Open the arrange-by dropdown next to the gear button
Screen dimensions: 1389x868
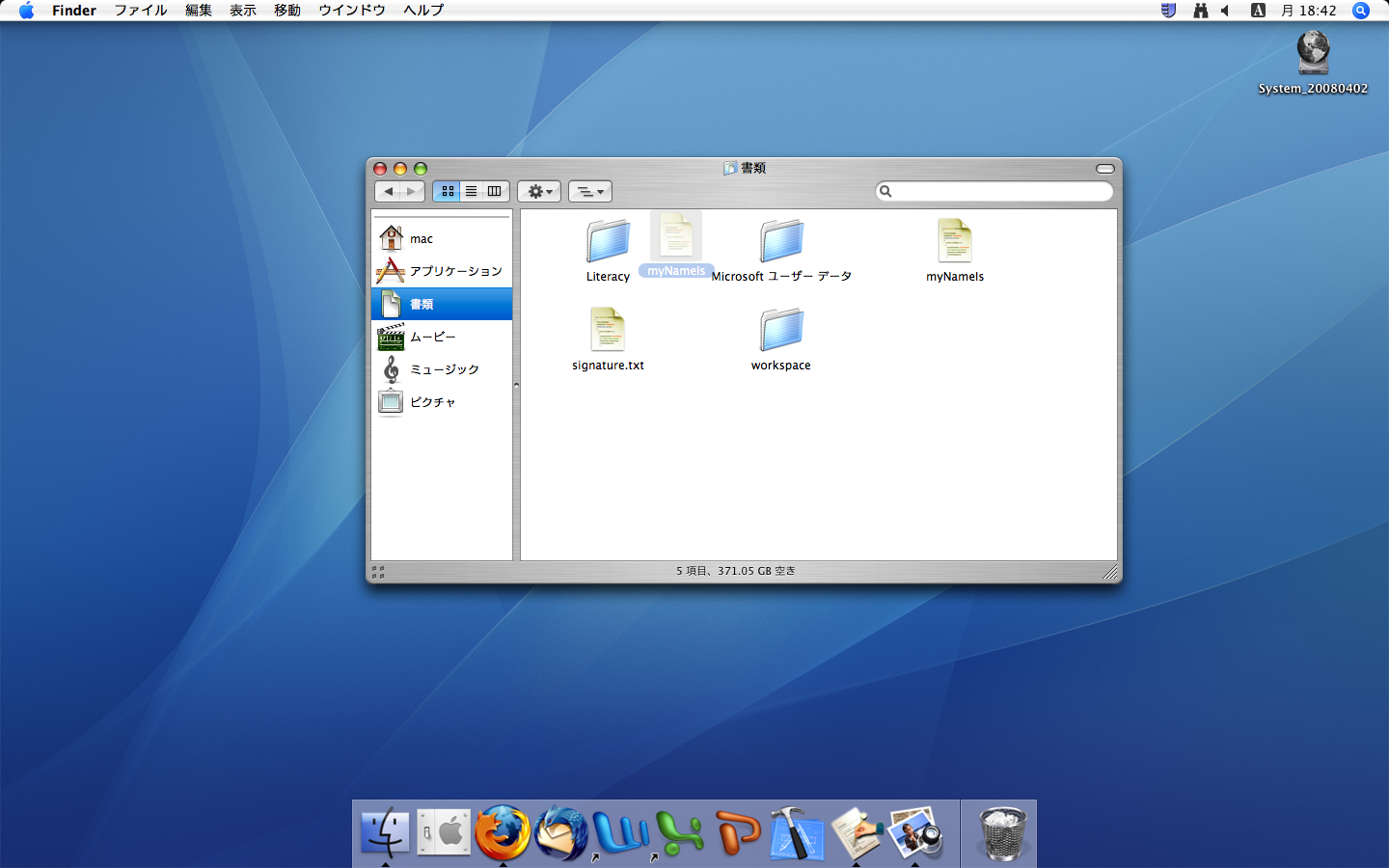tap(589, 191)
